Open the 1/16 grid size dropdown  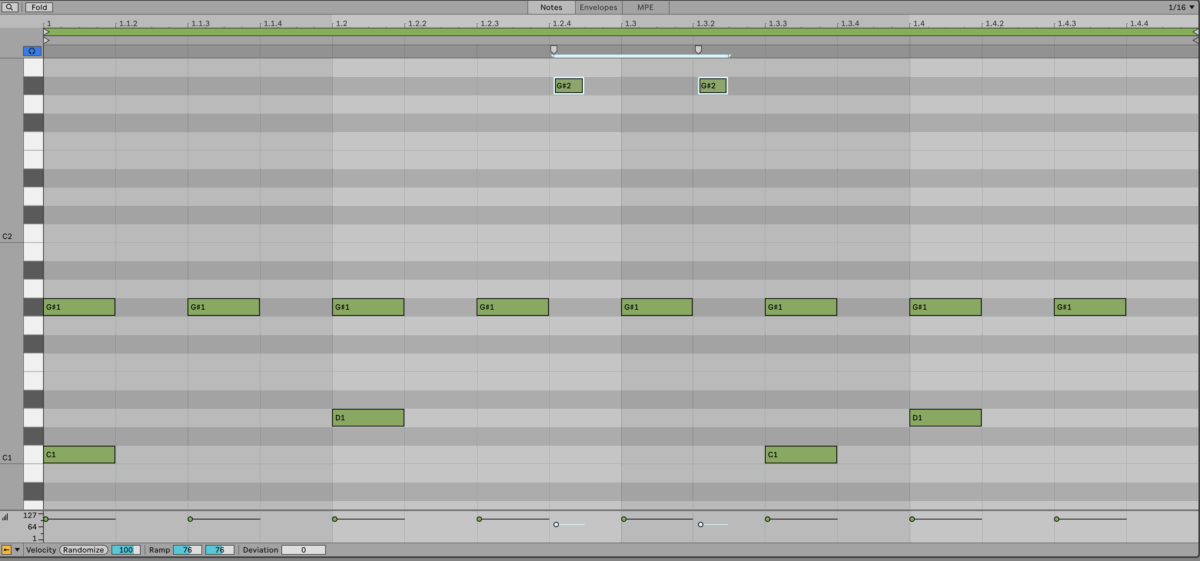[x=1182, y=7]
